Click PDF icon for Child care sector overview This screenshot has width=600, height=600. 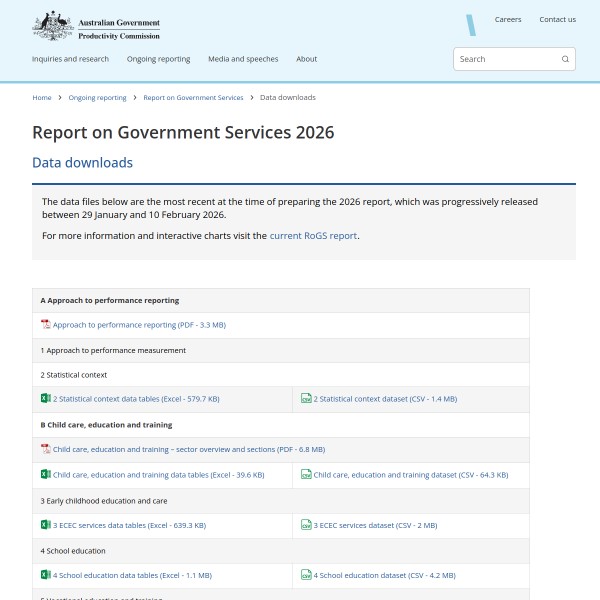click(46, 450)
